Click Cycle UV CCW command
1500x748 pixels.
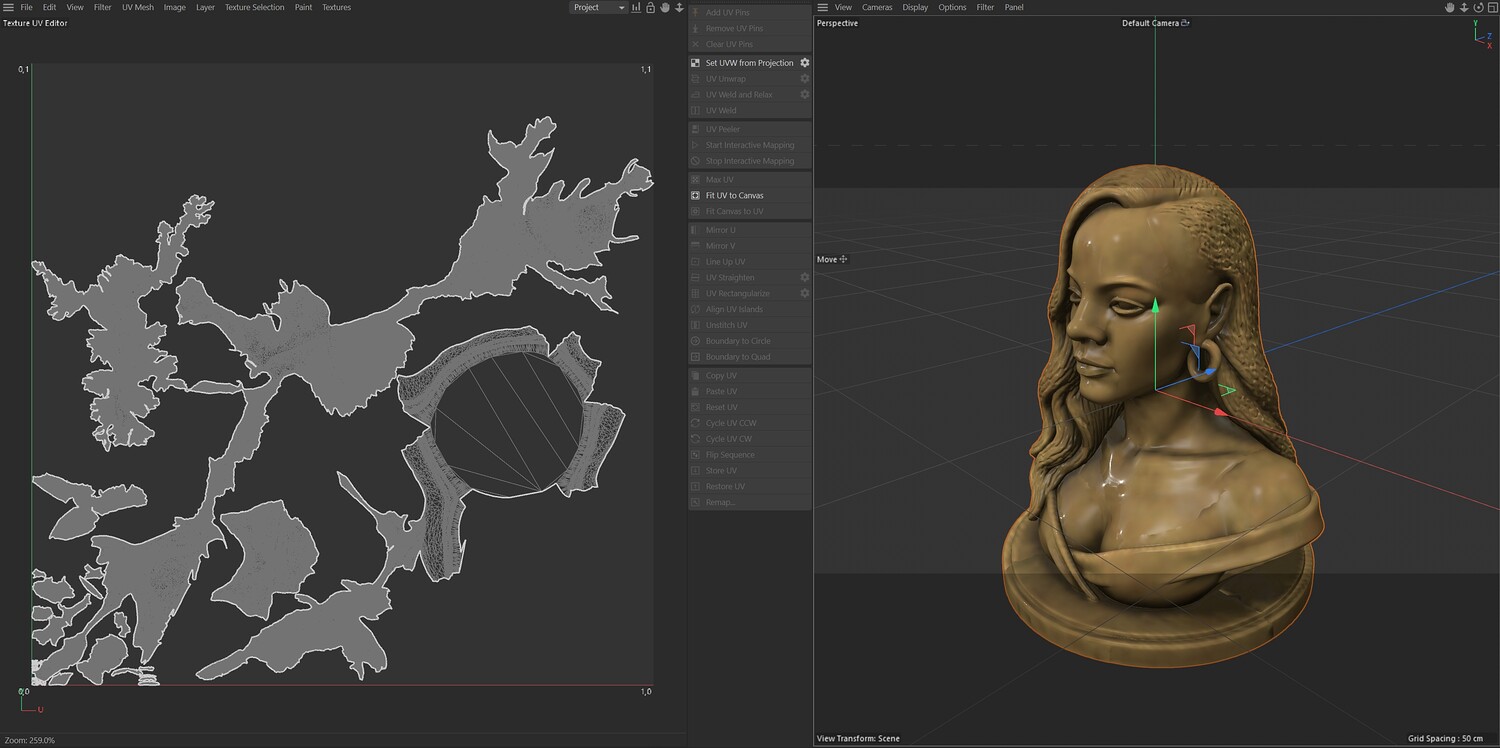click(x=750, y=423)
